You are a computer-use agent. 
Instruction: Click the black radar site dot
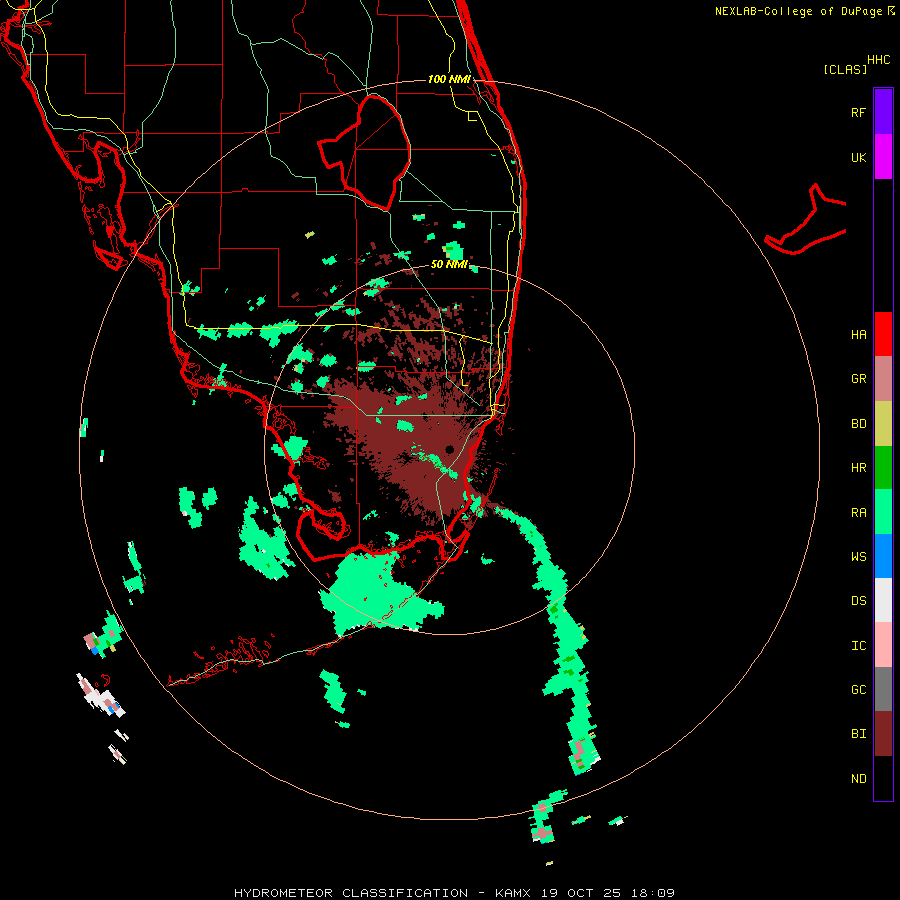tap(449, 449)
